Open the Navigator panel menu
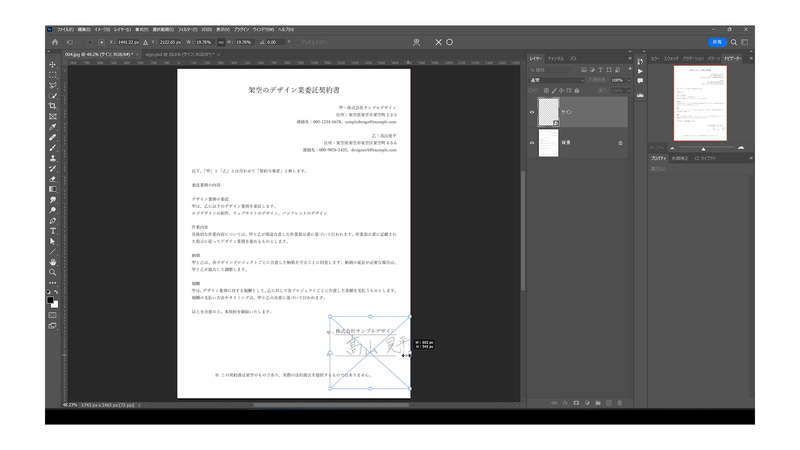The image size is (800, 450). [751, 58]
